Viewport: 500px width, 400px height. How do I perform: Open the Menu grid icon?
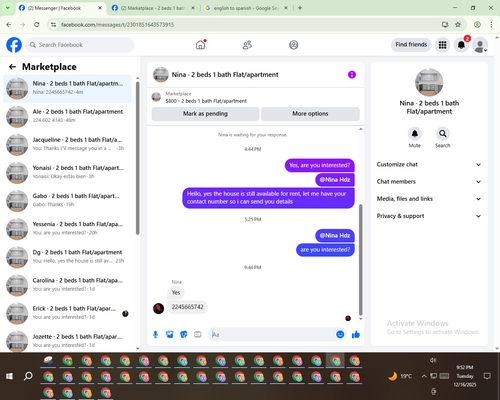pyautogui.click(x=442, y=45)
